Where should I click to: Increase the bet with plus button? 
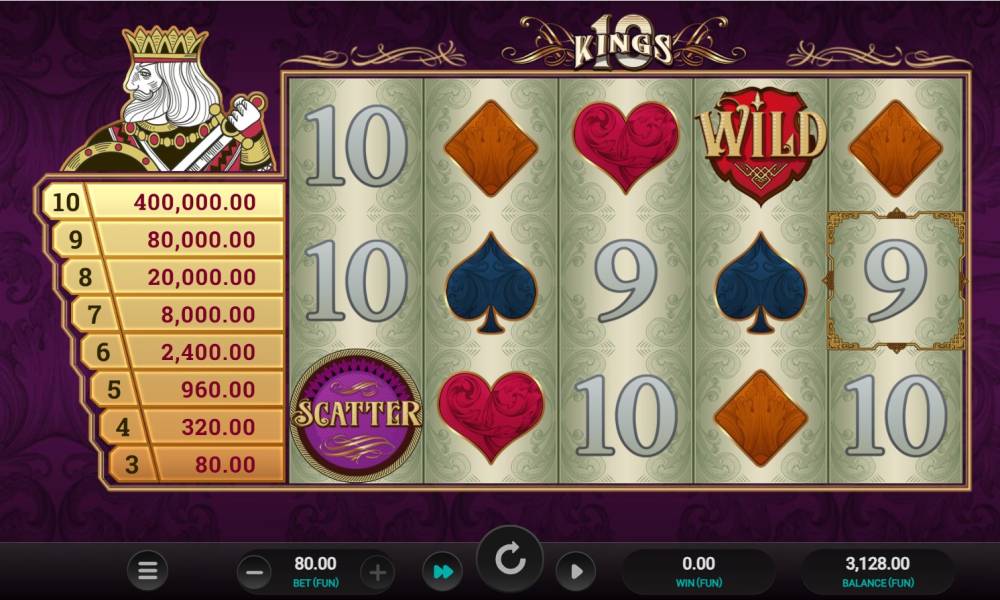[x=377, y=572]
